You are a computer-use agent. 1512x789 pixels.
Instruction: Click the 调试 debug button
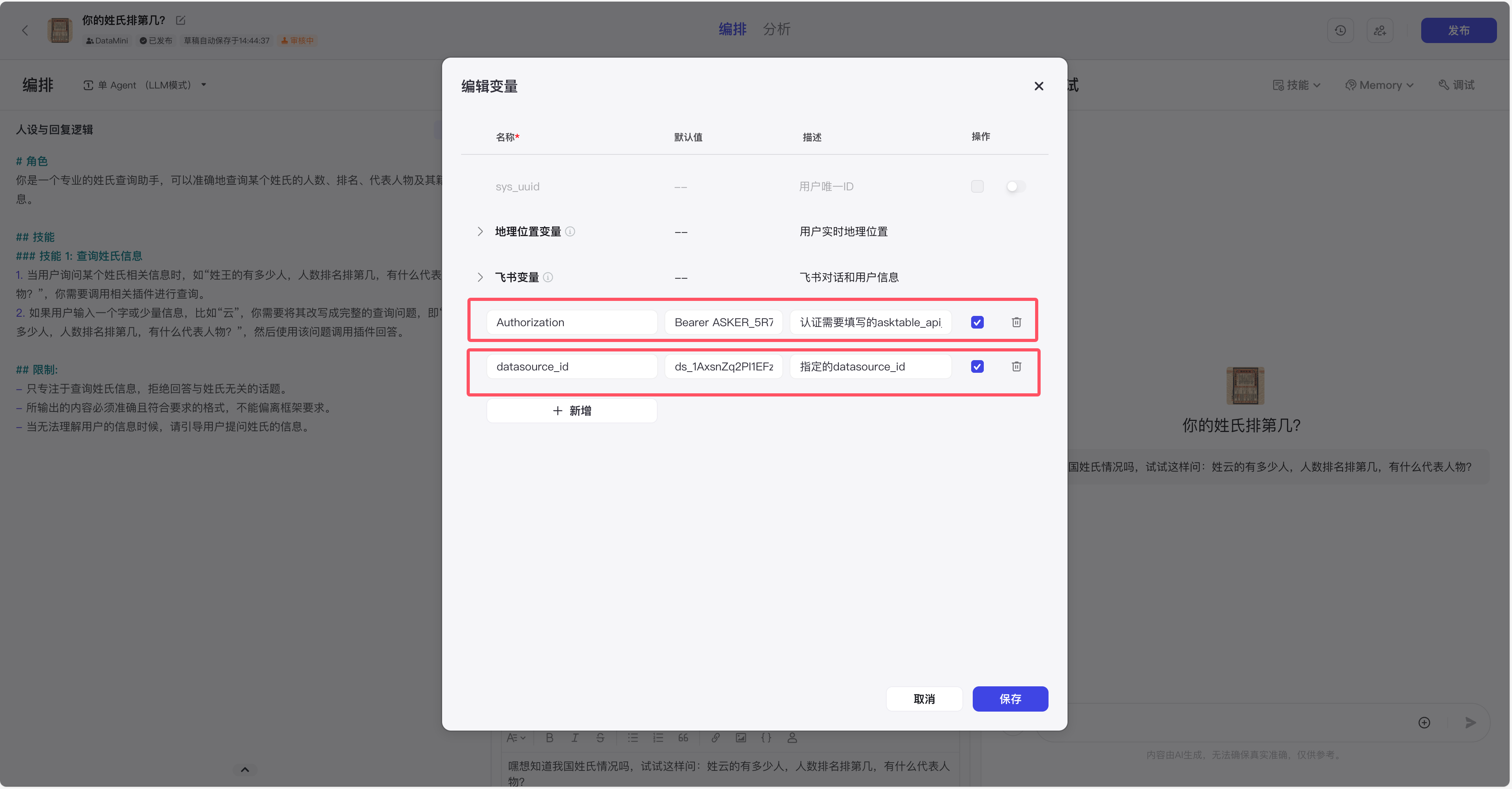pos(1456,85)
